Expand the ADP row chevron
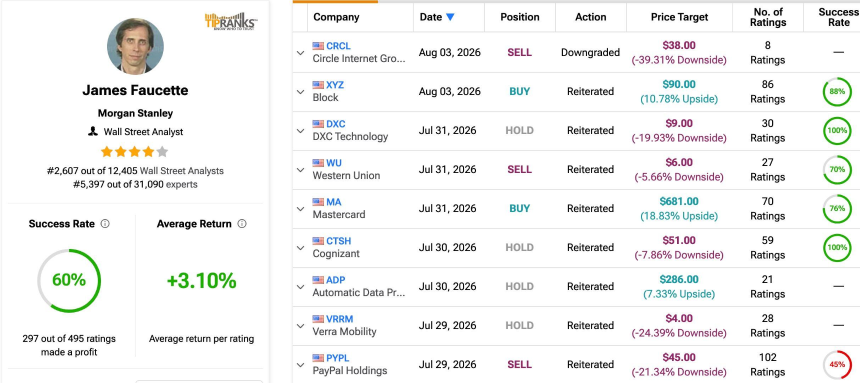This screenshot has width=860, height=383. coord(300,286)
